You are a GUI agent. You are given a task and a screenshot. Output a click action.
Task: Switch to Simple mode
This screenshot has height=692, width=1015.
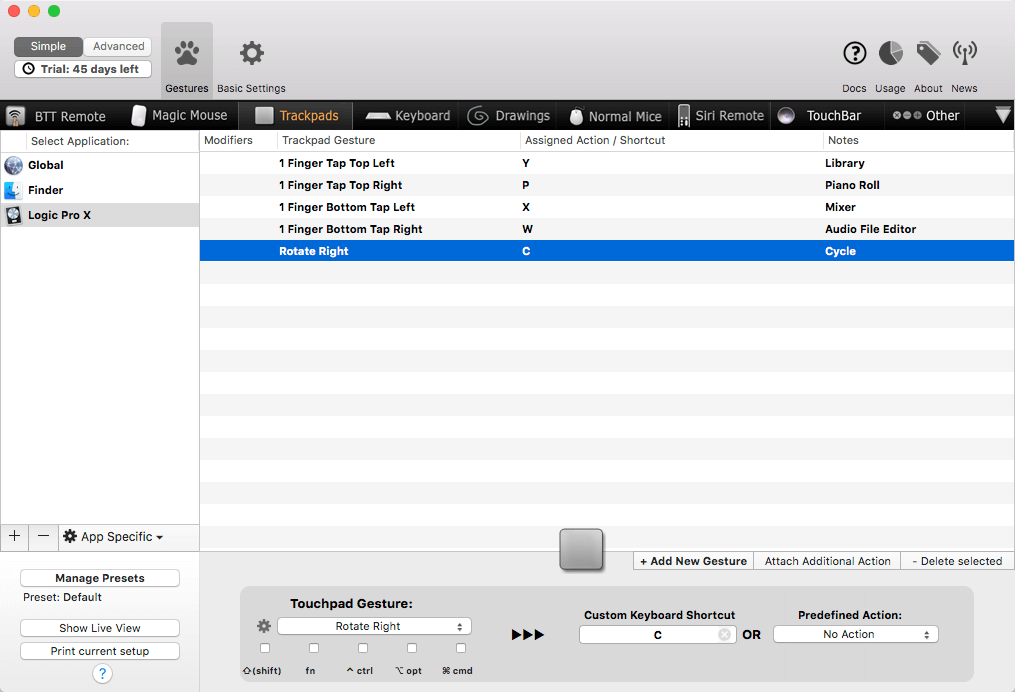tap(49, 47)
